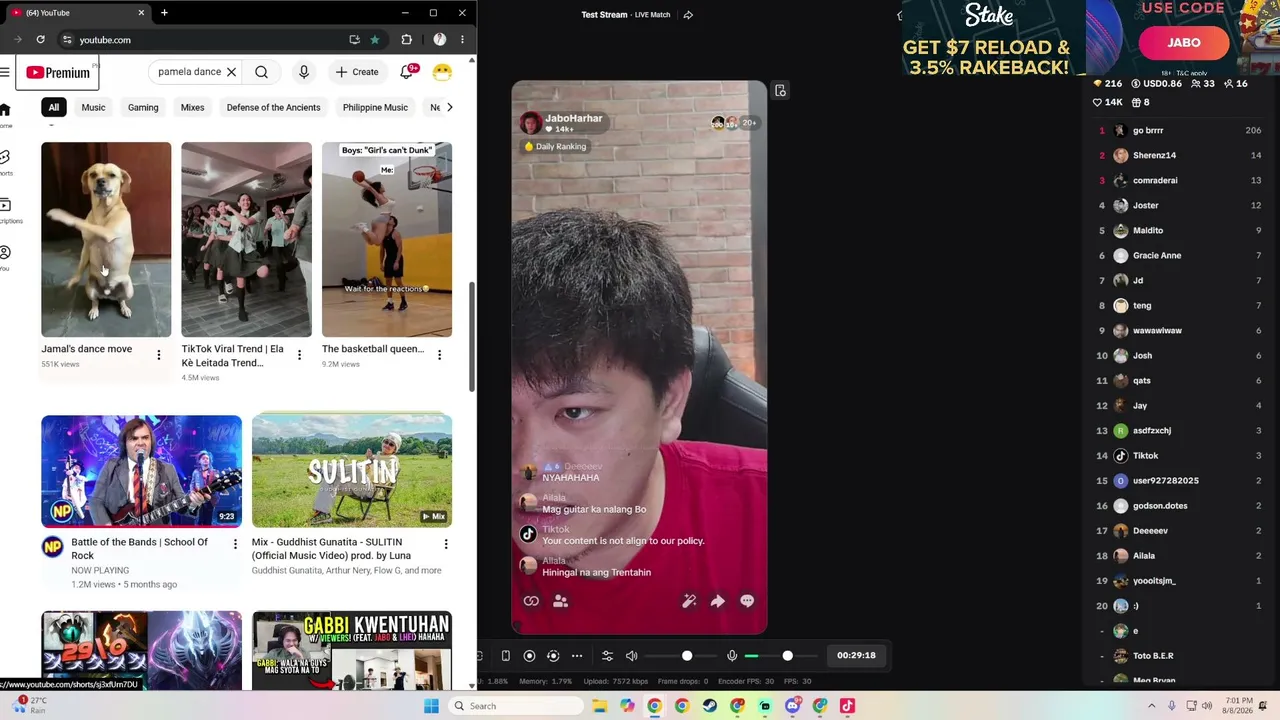Show hidden system tray icons chevron
Image resolution: width=1280 pixels, height=720 pixels.
click(x=1151, y=706)
